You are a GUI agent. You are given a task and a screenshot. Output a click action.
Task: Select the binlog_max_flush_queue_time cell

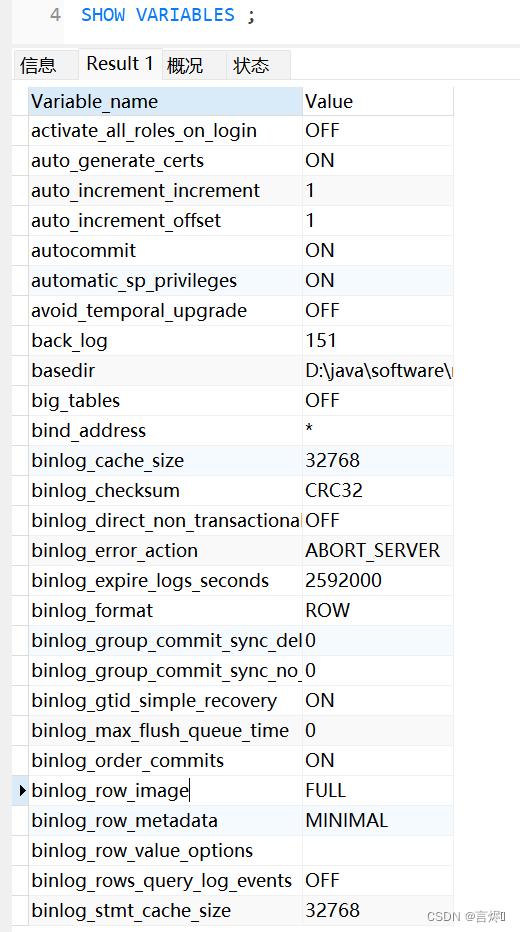(x=165, y=731)
